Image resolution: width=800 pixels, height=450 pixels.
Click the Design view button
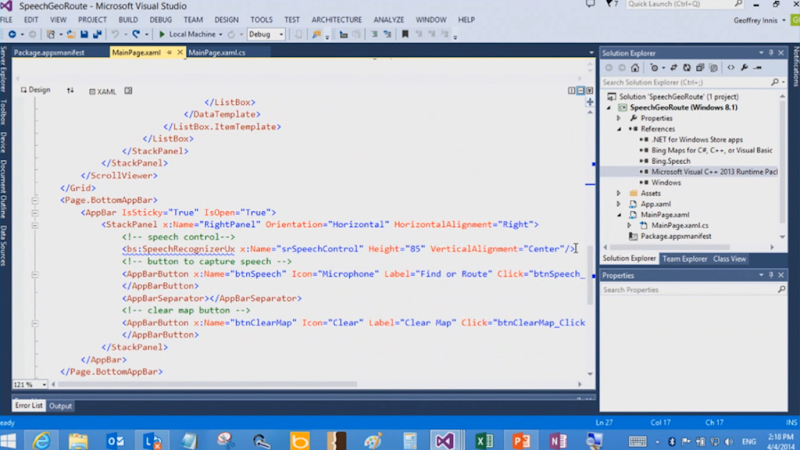pos(36,90)
